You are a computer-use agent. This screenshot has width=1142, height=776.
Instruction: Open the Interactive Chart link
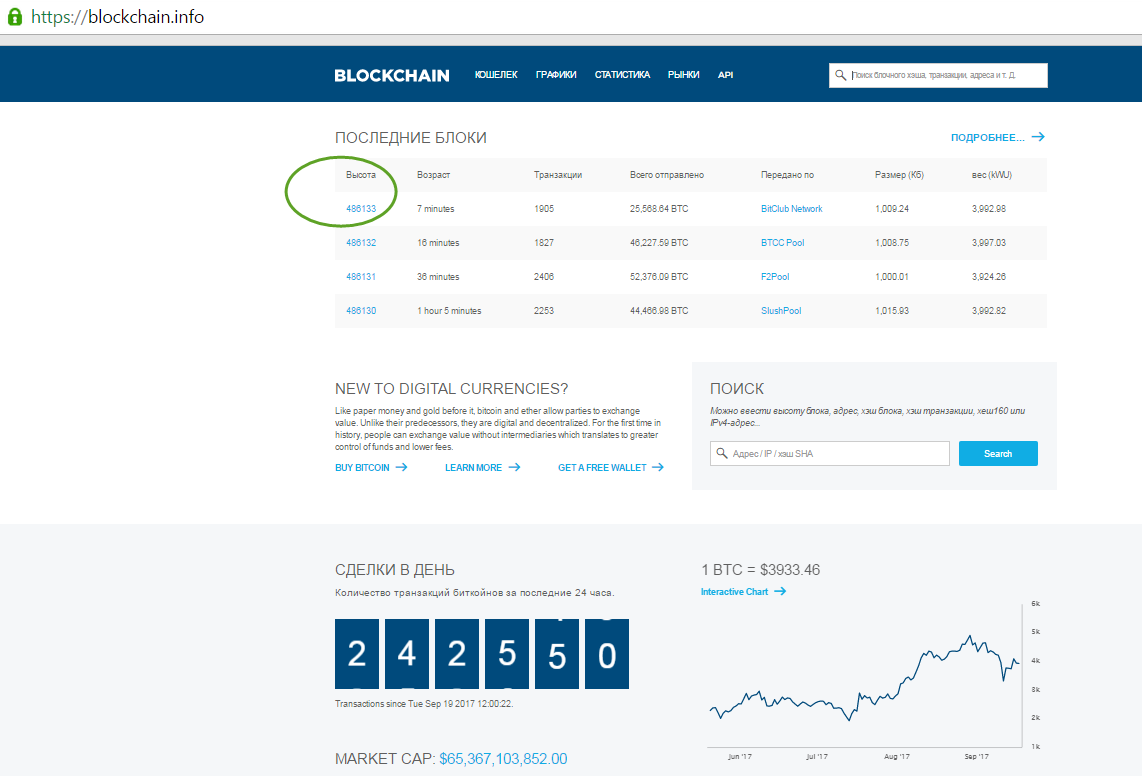click(734, 592)
